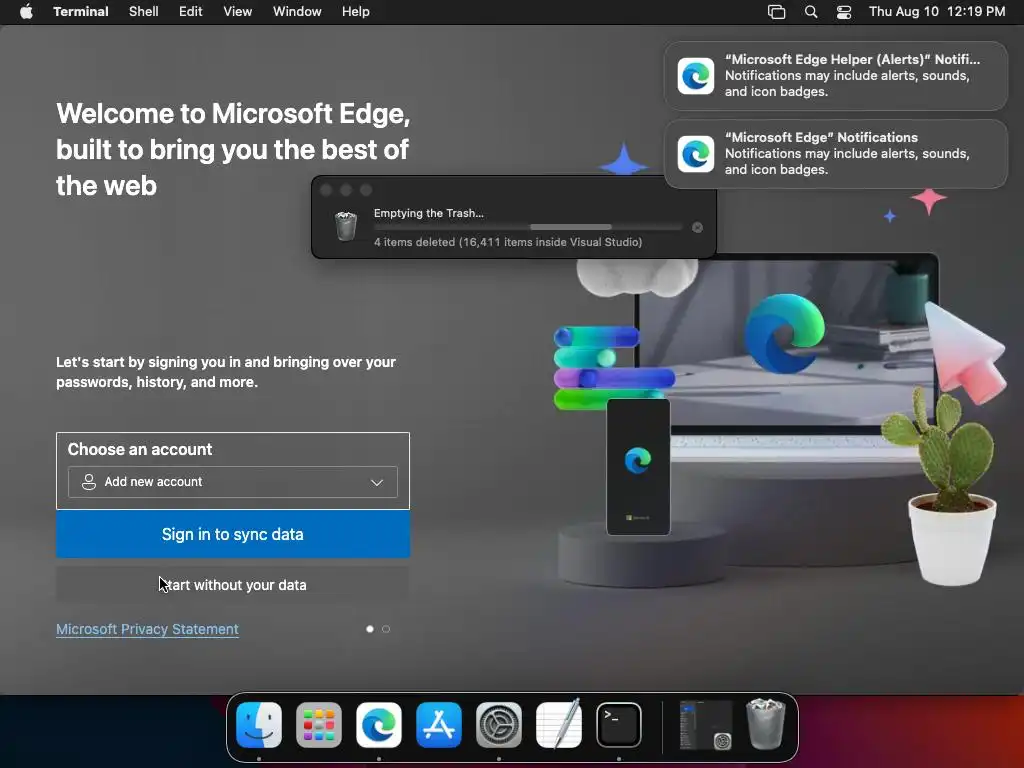Open Launchpad from the Dock

[319, 725]
